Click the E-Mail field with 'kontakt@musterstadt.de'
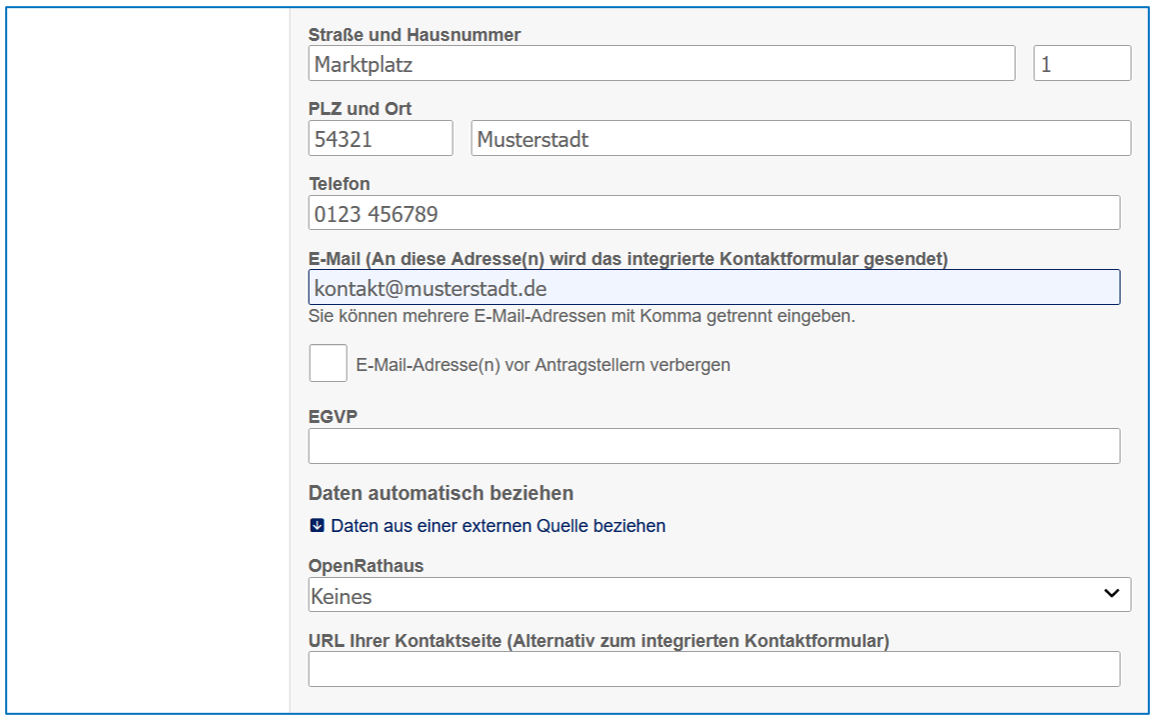Image resolution: width=1155 pixels, height=722 pixels. click(x=713, y=287)
